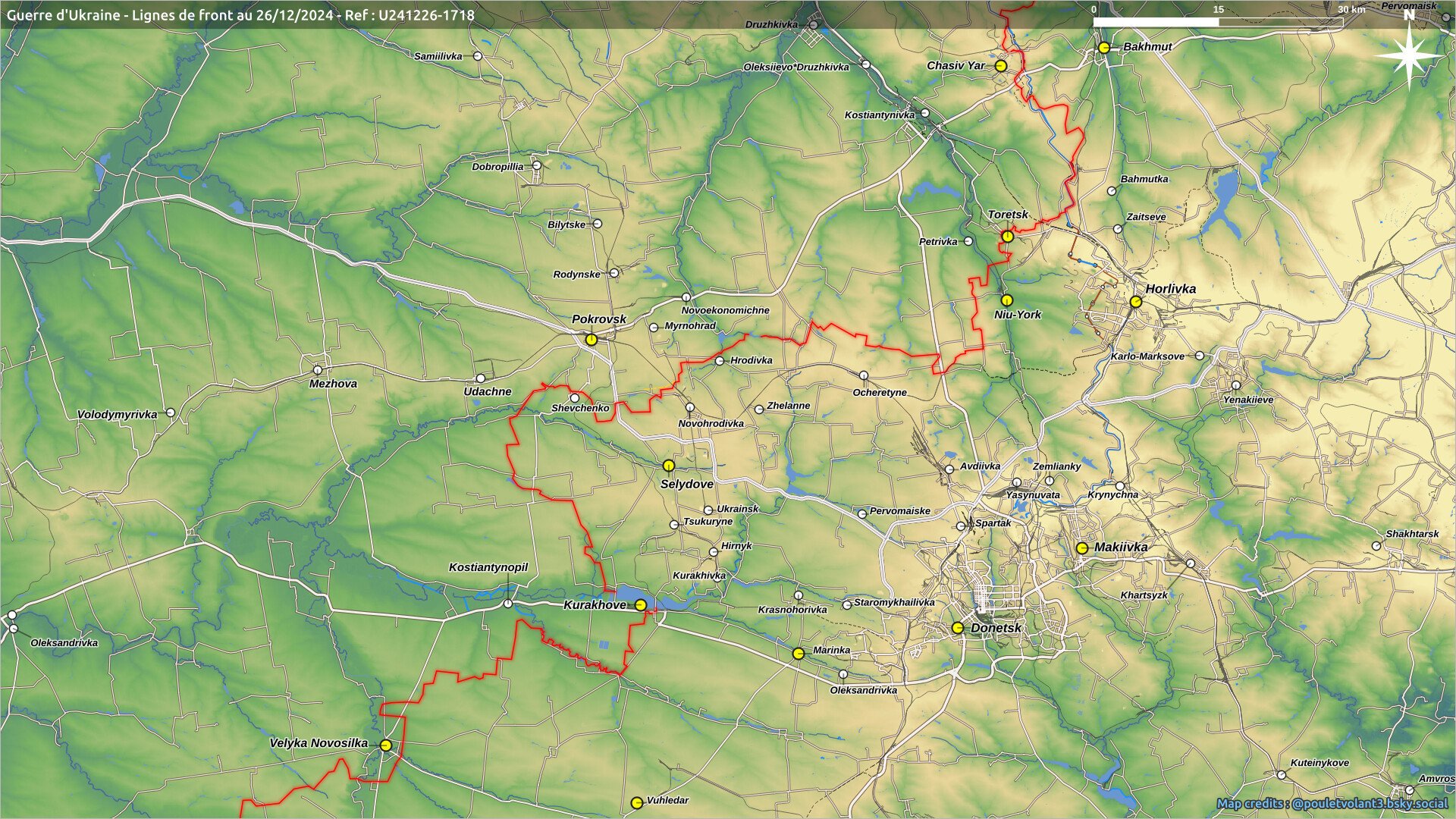This screenshot has height=819, width=1456.
Task: Click the white Oleksandrivka marker near Marinka
Action: [843, 674]
